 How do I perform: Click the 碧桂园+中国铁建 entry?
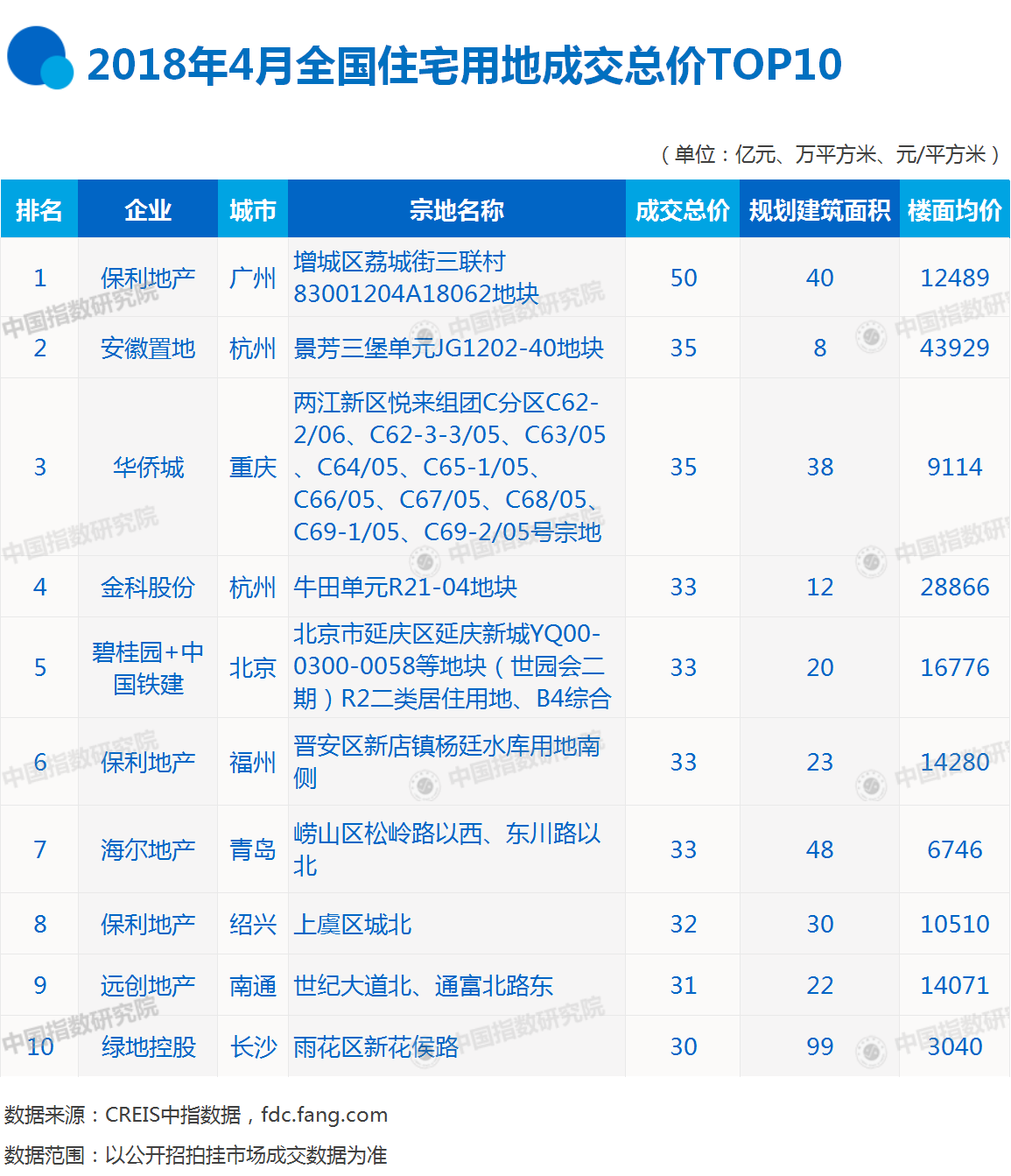click(147, 667)
